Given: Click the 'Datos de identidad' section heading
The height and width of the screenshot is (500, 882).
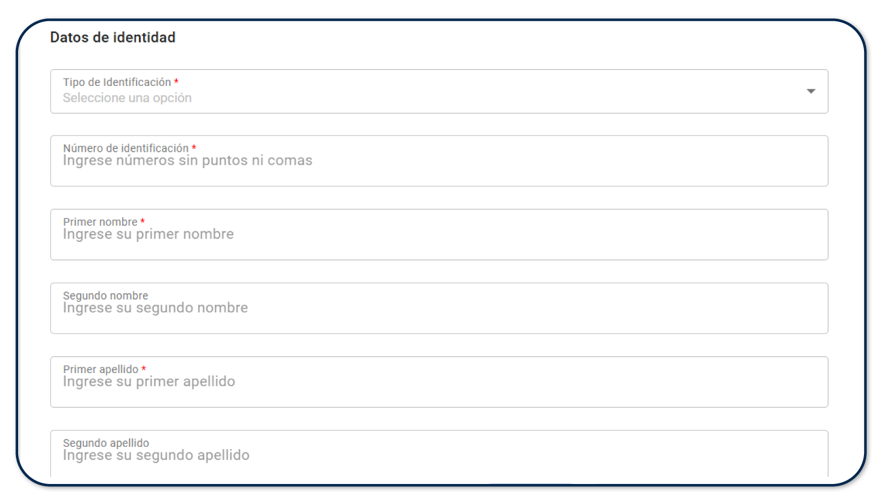Looking at the screenshot, I should click(x=113, y=38).
